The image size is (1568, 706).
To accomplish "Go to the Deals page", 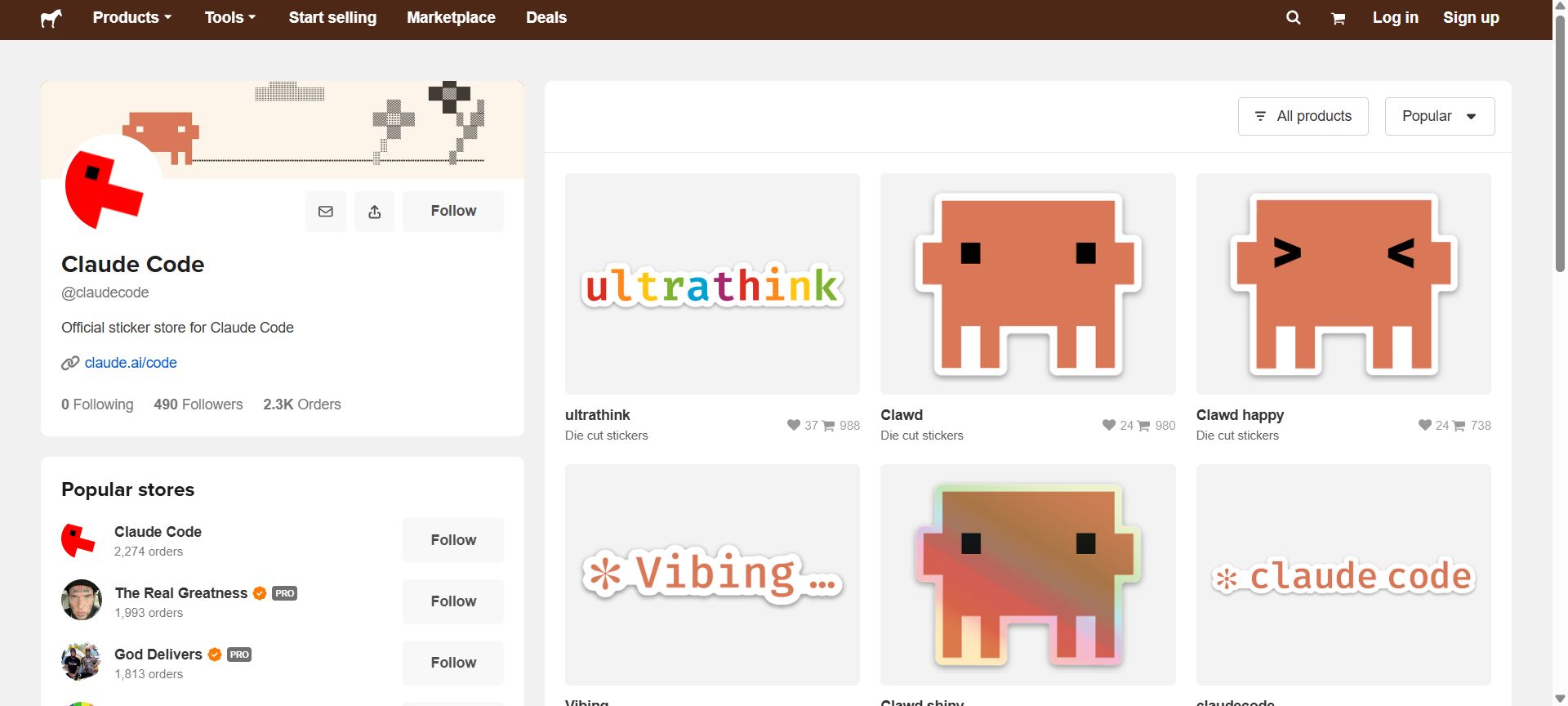I will (546, 18).
